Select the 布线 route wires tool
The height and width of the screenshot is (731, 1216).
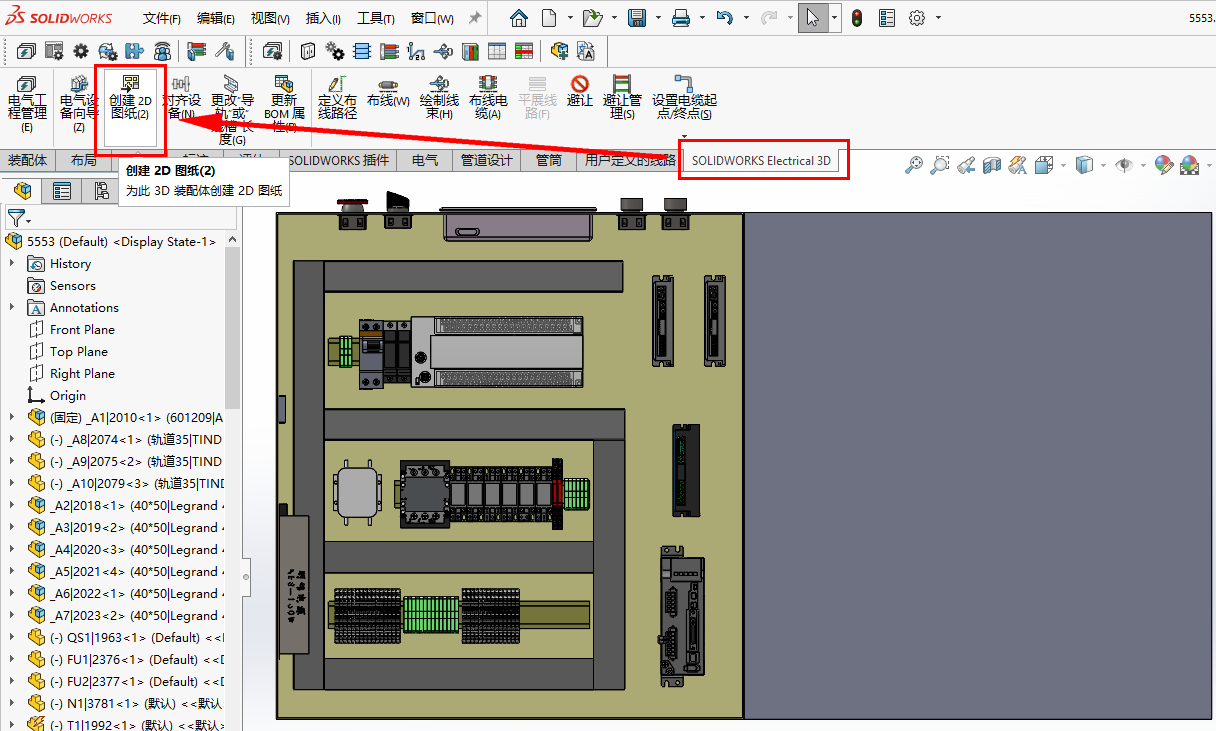click(388, 93)
